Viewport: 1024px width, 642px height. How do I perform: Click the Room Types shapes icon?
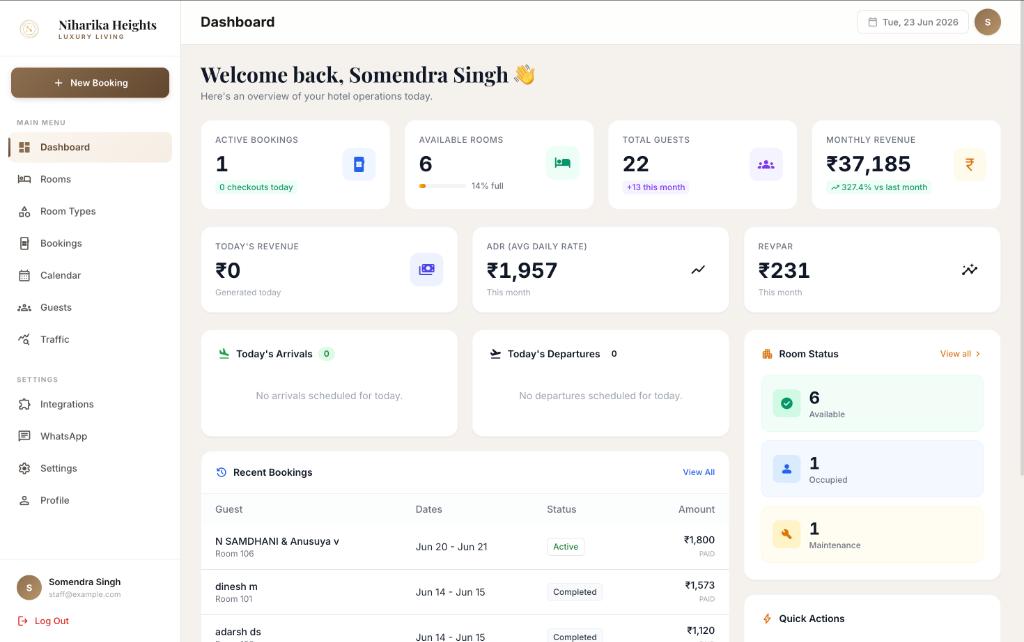click(x=24, y=211)
